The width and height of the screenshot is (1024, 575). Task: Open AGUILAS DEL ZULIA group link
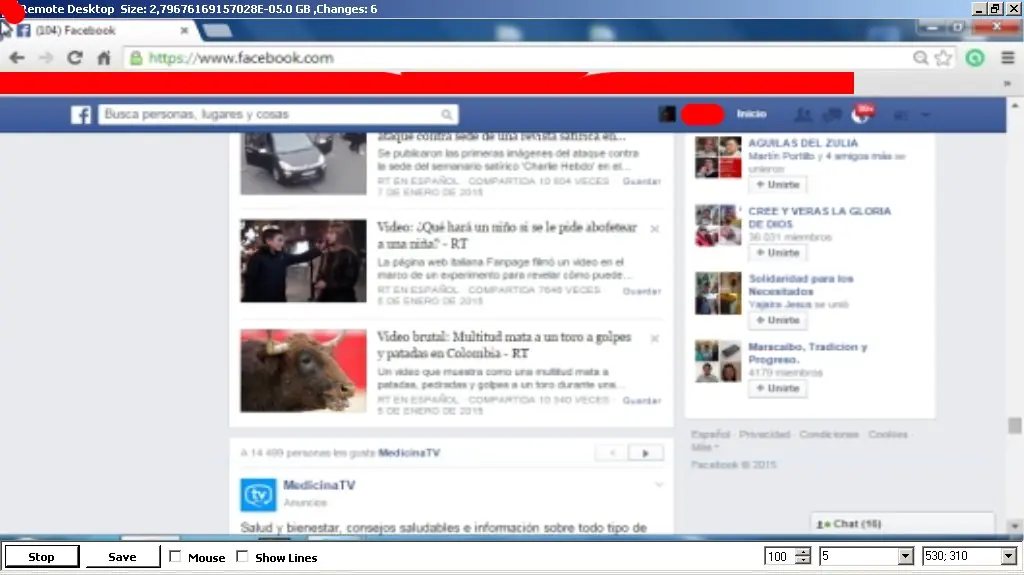(x=803, y=143)
